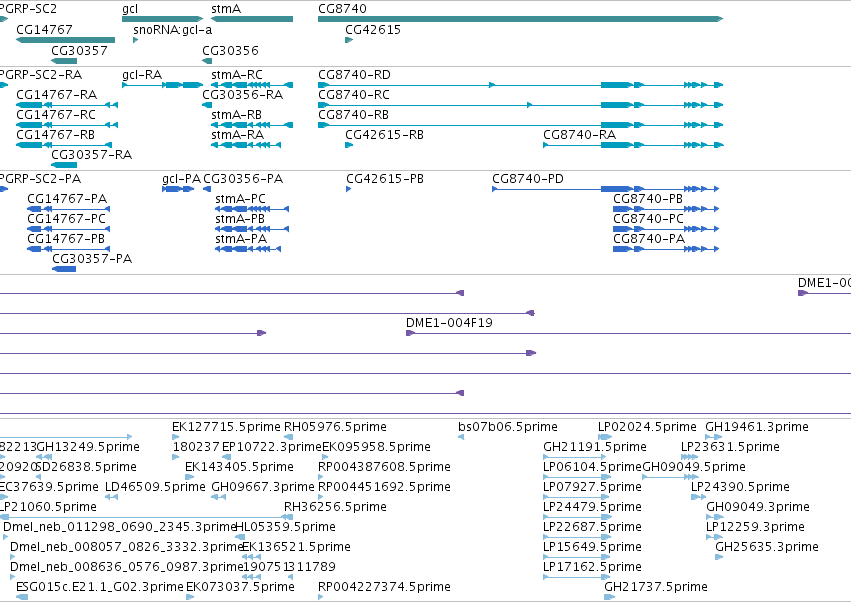
Task: Click the CG14767-PA protein label
Action: (67, 199)
